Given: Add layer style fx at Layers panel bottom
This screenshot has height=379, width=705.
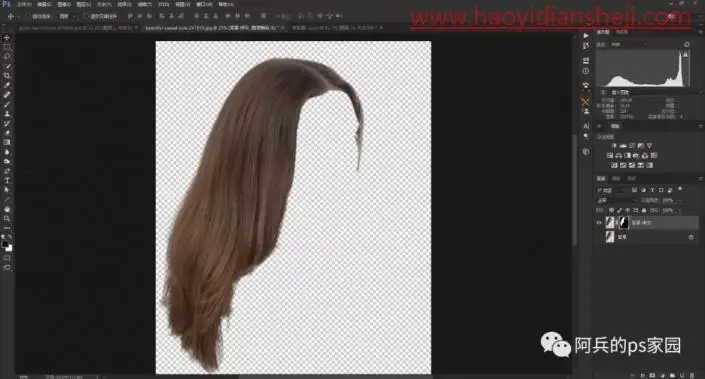Looking at the screenshot, I should pyautogui.click(x=643, y=375).
